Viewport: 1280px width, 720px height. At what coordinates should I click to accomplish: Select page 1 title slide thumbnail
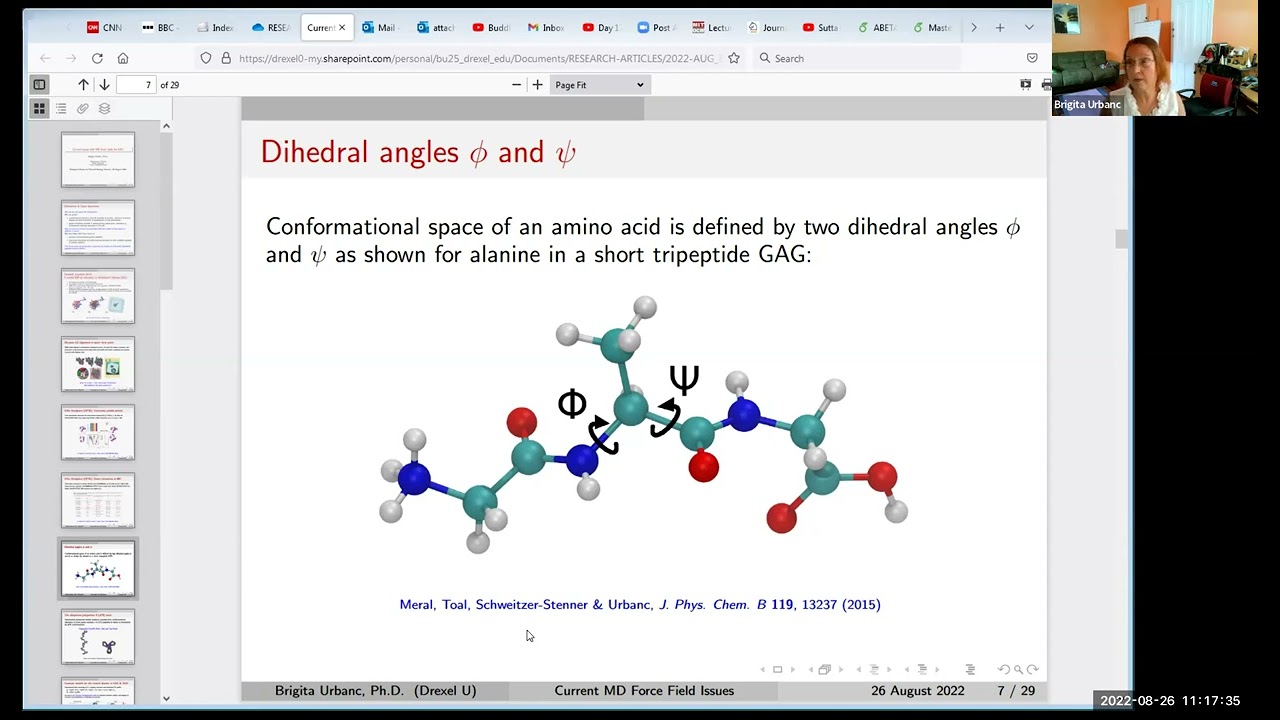[97, 160]
